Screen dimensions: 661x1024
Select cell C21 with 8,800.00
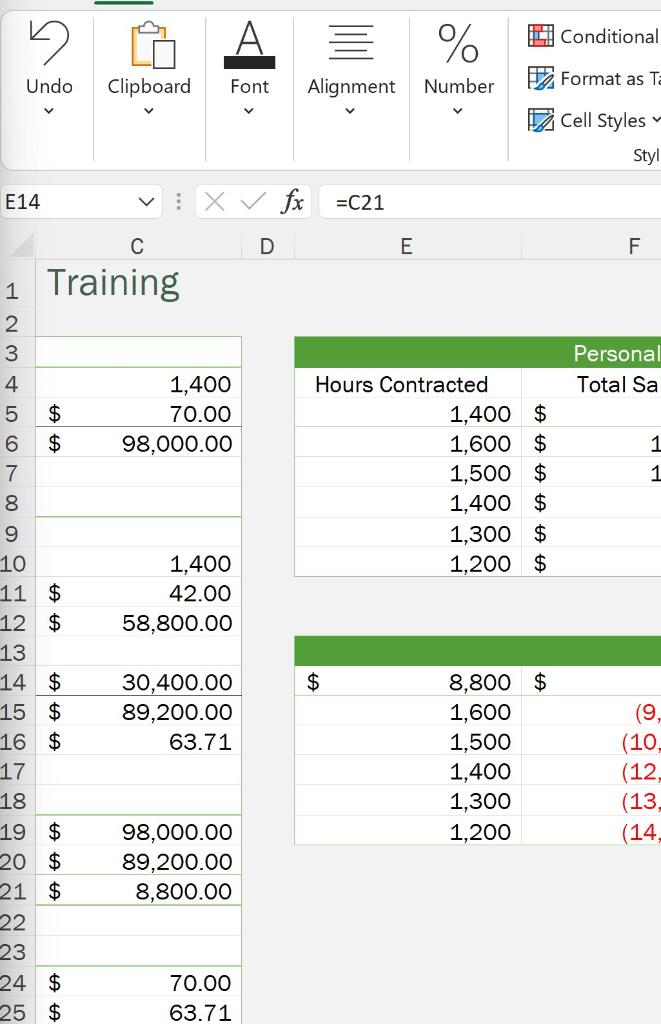click(x=138, y=891)
